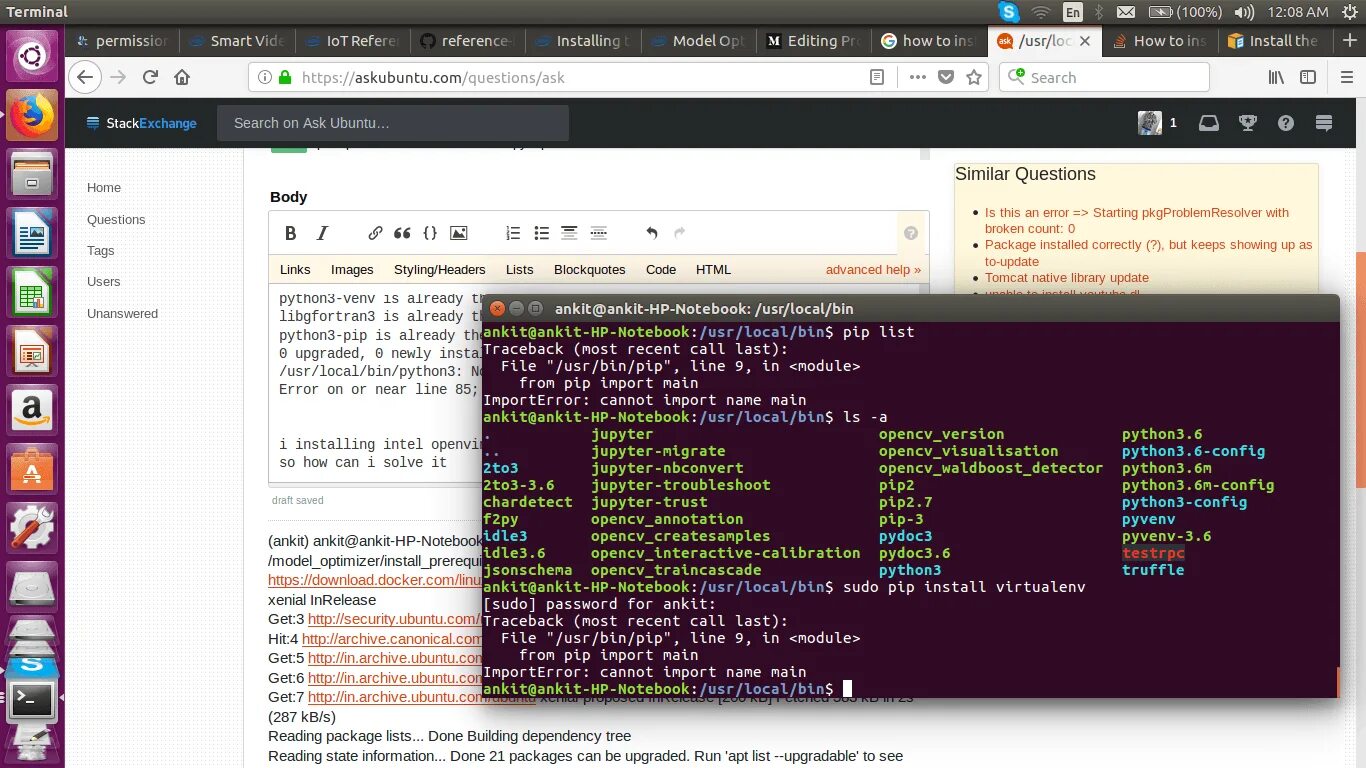Screen dimensions: 1366x768
Task: Click the Skype indicator in the top panel
Action: coord(1008,12)
